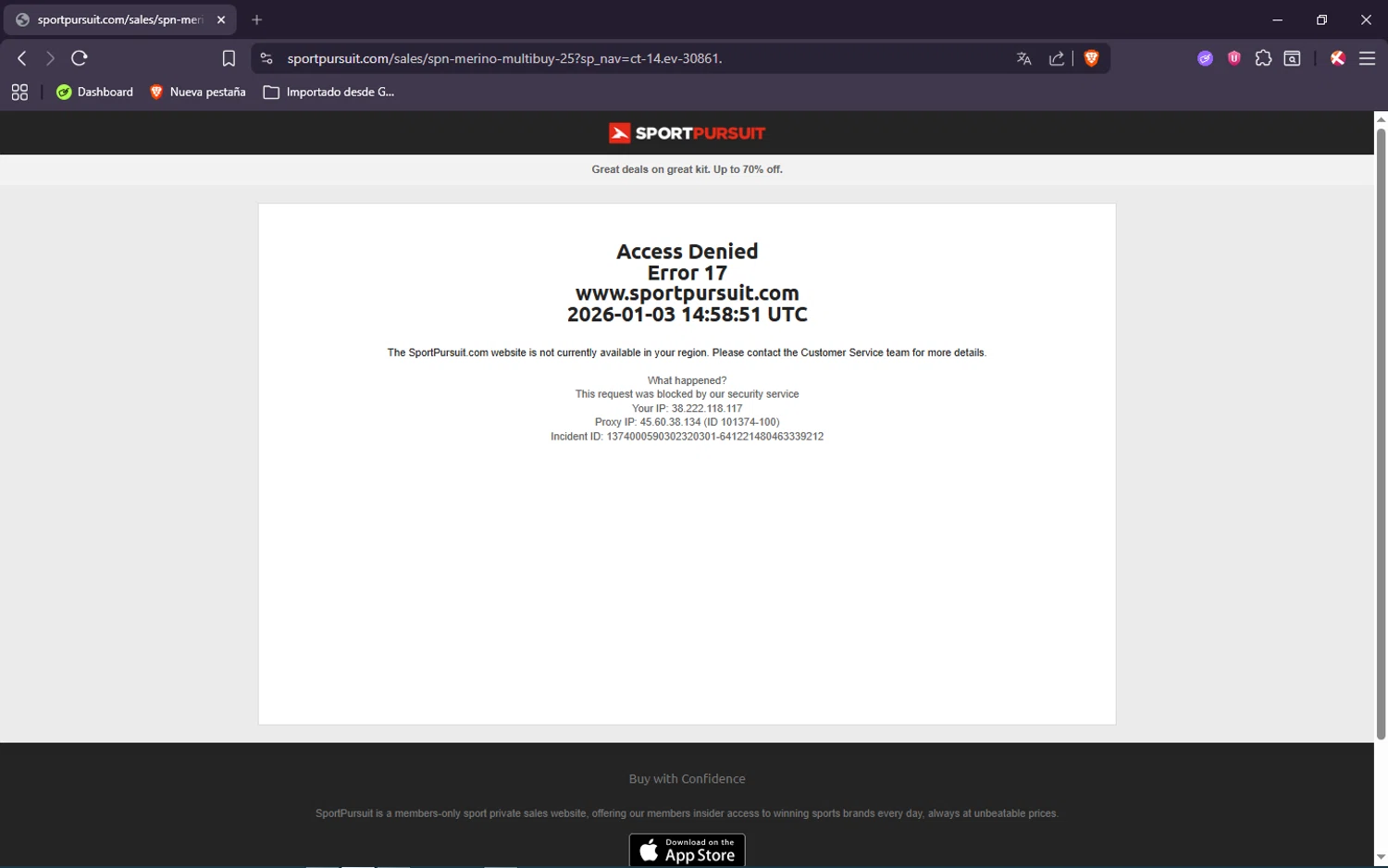1388x868 pixels.
Task: Click the 'Buy with Confidence' footer text
Action: pyautogui.click(x=687, y=779)
